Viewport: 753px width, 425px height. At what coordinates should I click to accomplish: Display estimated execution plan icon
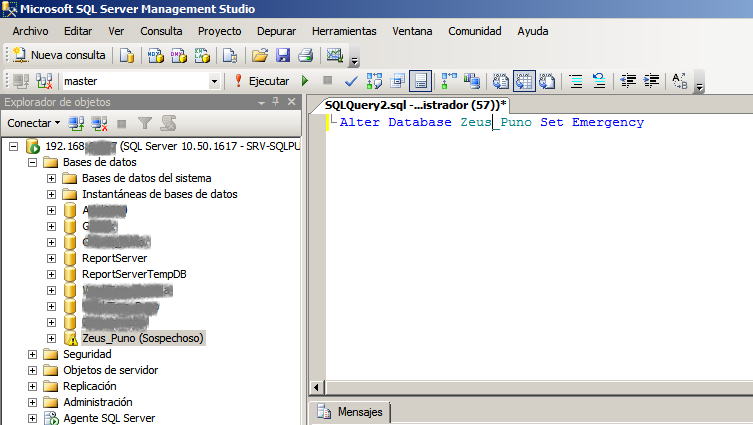[x=374, y=81]
